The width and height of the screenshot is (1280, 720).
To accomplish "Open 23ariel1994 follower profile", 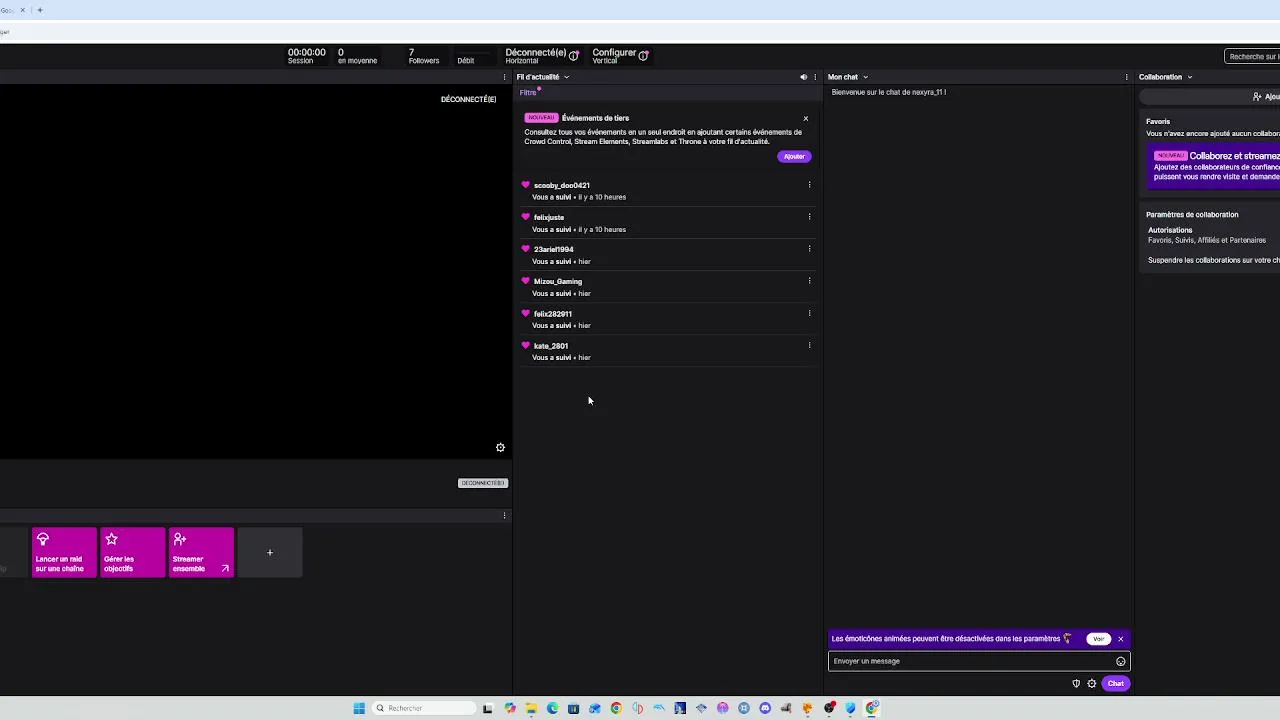I will pyautogui.click(x=554, y=250).
